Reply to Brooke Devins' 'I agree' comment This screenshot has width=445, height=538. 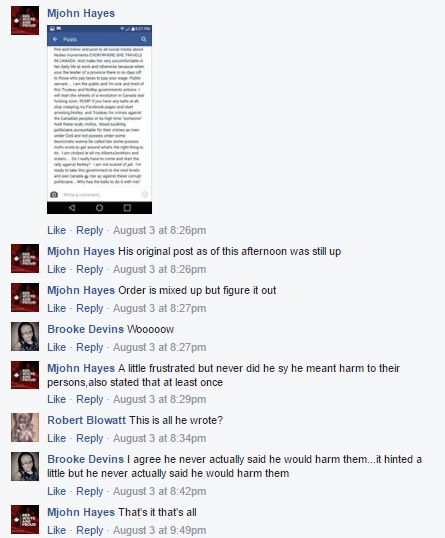[90, 491]
